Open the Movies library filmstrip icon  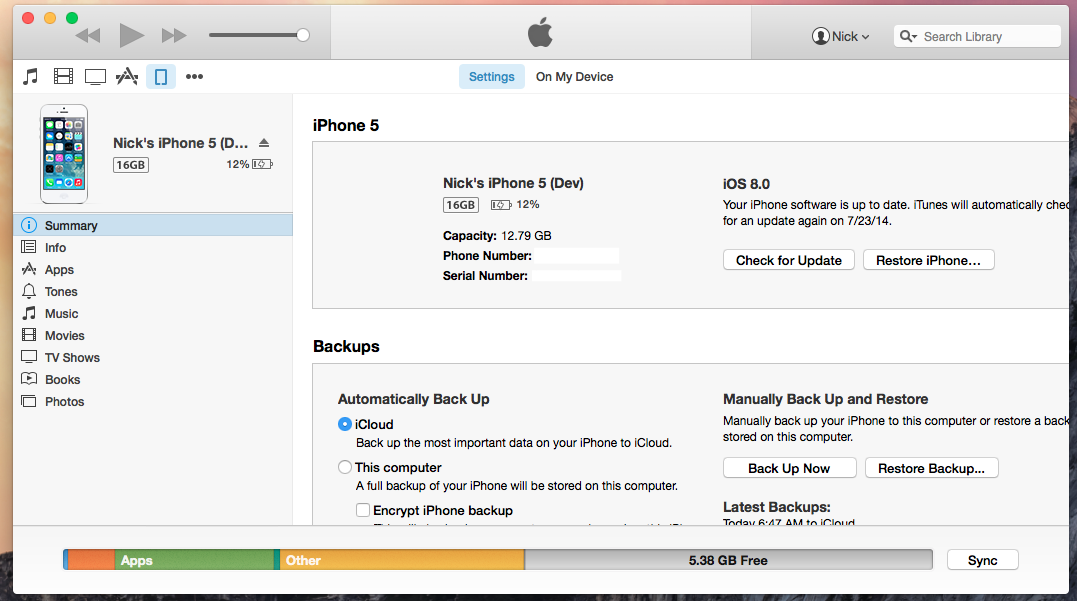click(63, 76)
